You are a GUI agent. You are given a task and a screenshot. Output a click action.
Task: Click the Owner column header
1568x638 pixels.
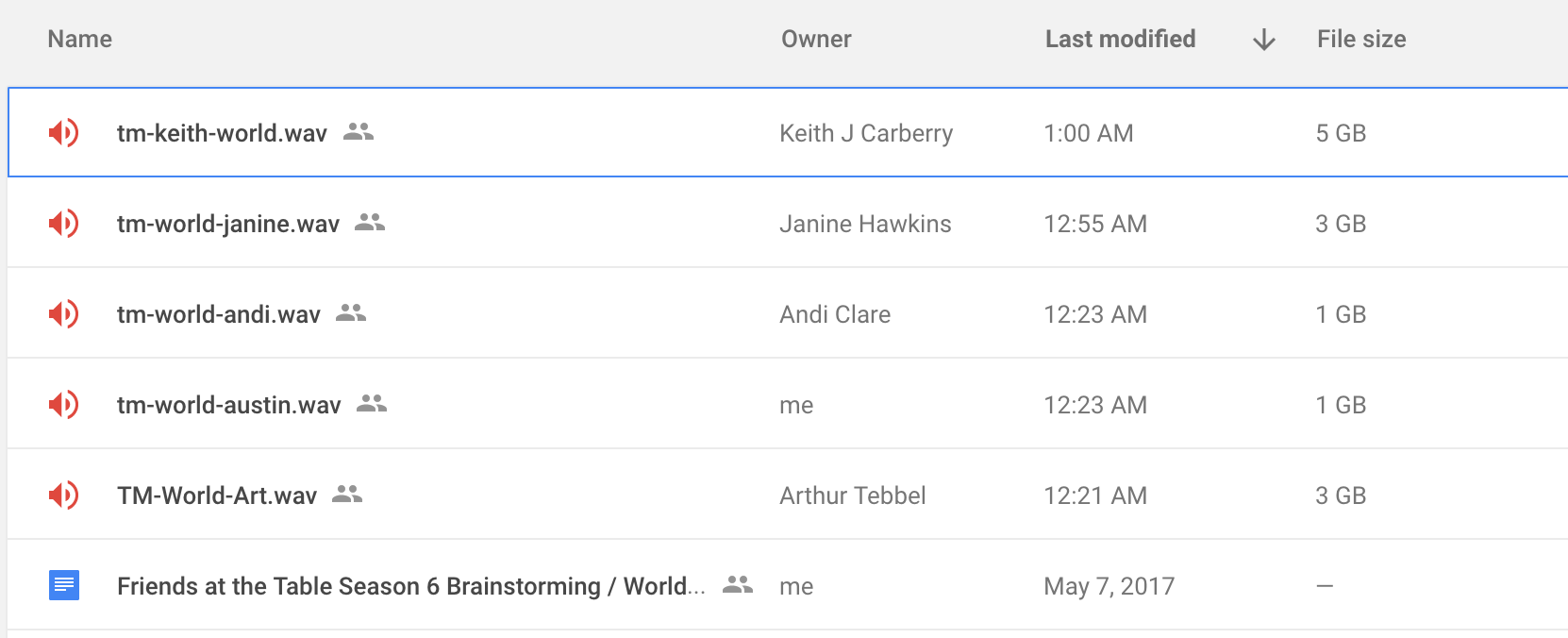click(816, 40)
